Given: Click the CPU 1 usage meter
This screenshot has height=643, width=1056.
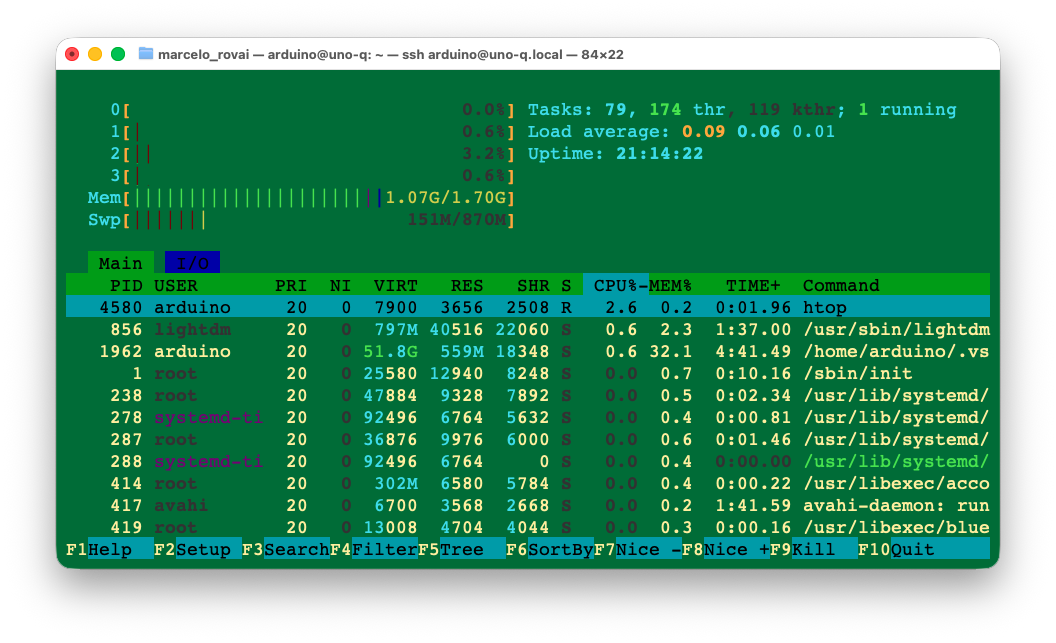Looking at the screenshot, I should (x=313, y=131).
